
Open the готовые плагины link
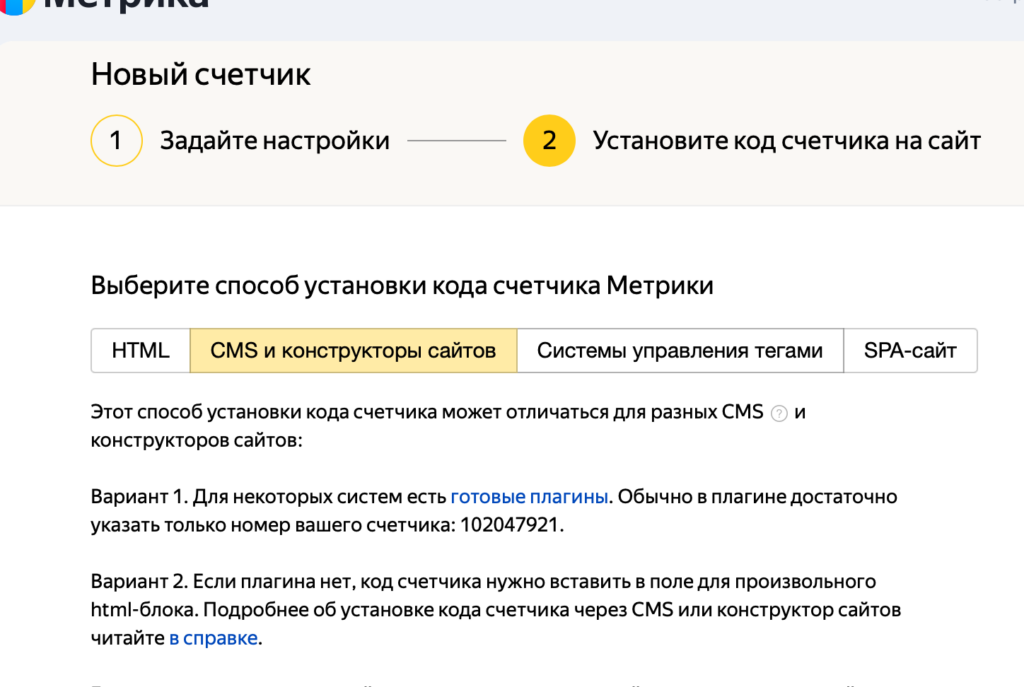[529, 497]
